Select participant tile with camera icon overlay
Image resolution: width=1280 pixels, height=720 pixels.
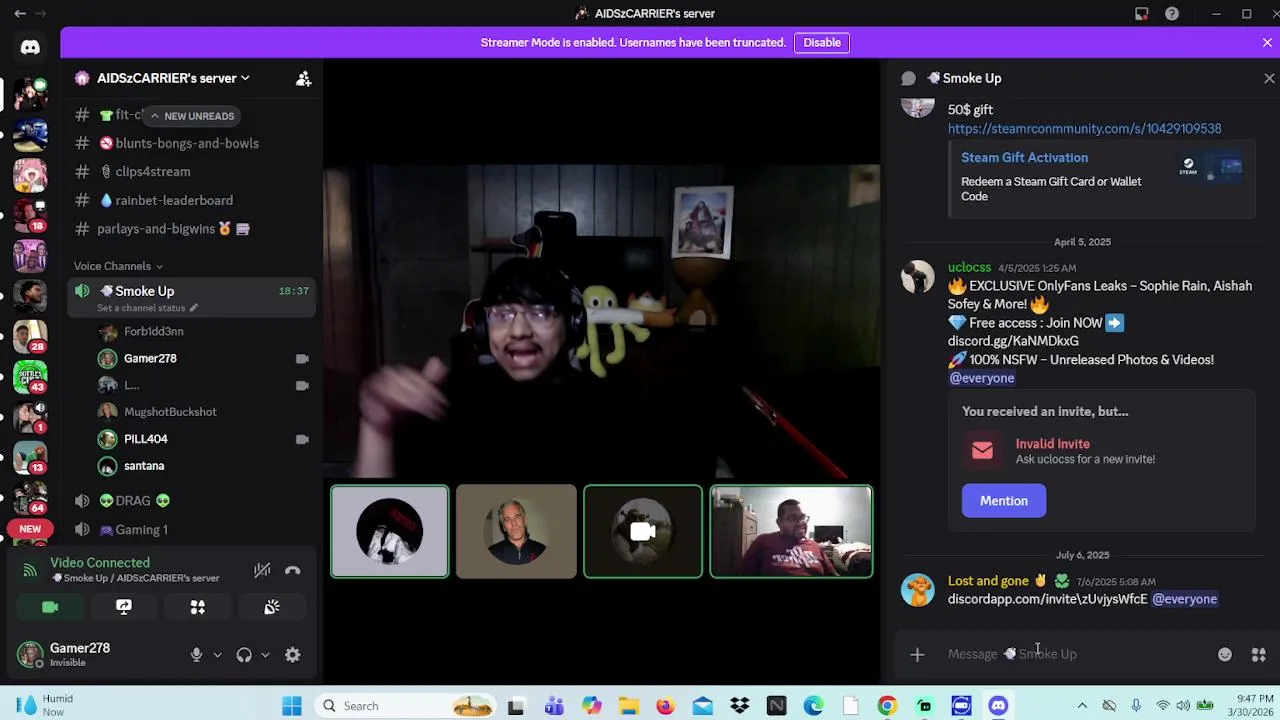(643, 532)
